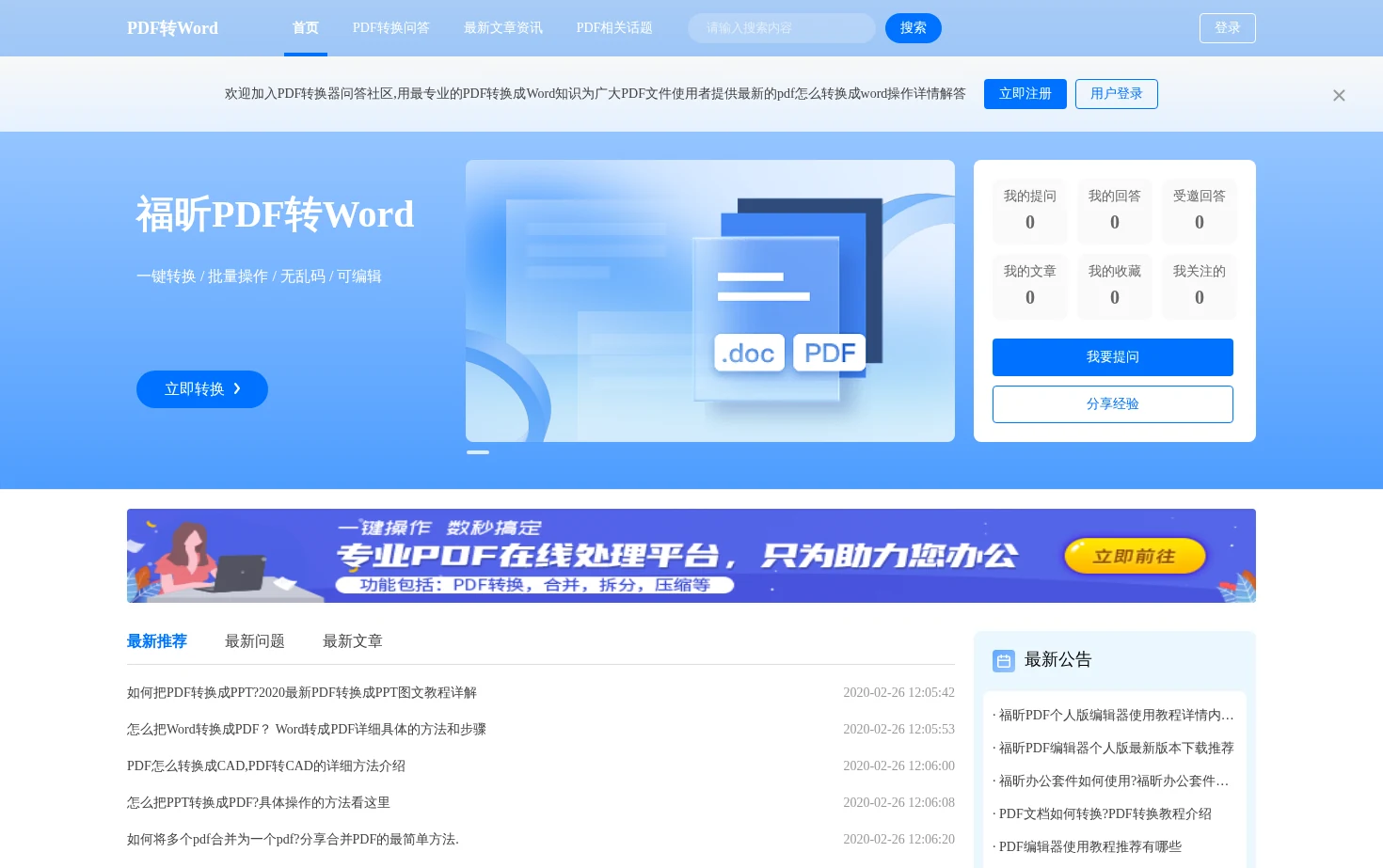Open article 如何把PDF转换成PPT?2020最新 tutorial
1383x868 pixels.
coord(302,693)
